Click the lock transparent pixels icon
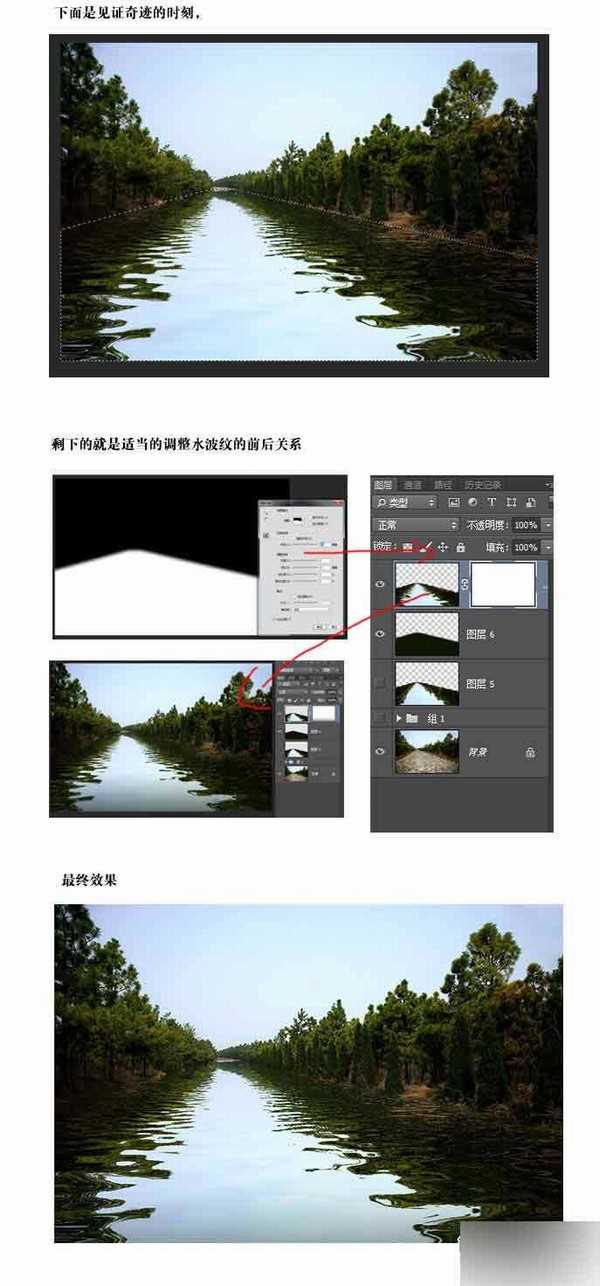Viewport: 600px width, 1286px height. coord(408,547)
